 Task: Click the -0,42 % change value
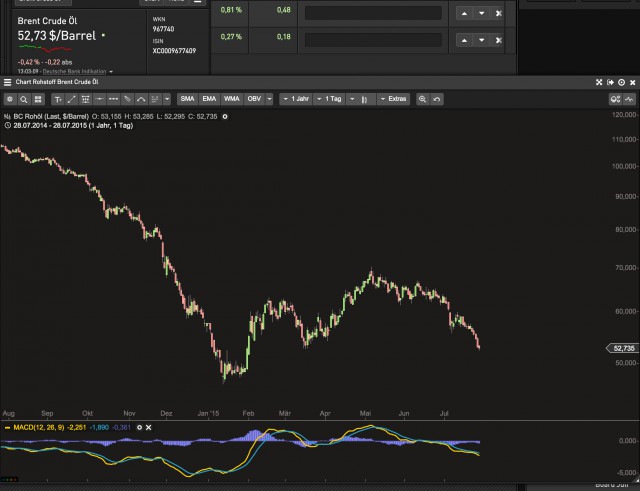[29, 62]
